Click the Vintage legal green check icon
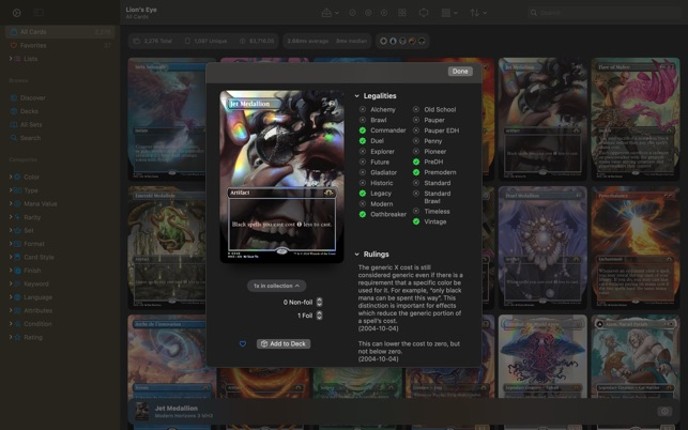This screenshot has width=688, height=430. click(416, 222)
